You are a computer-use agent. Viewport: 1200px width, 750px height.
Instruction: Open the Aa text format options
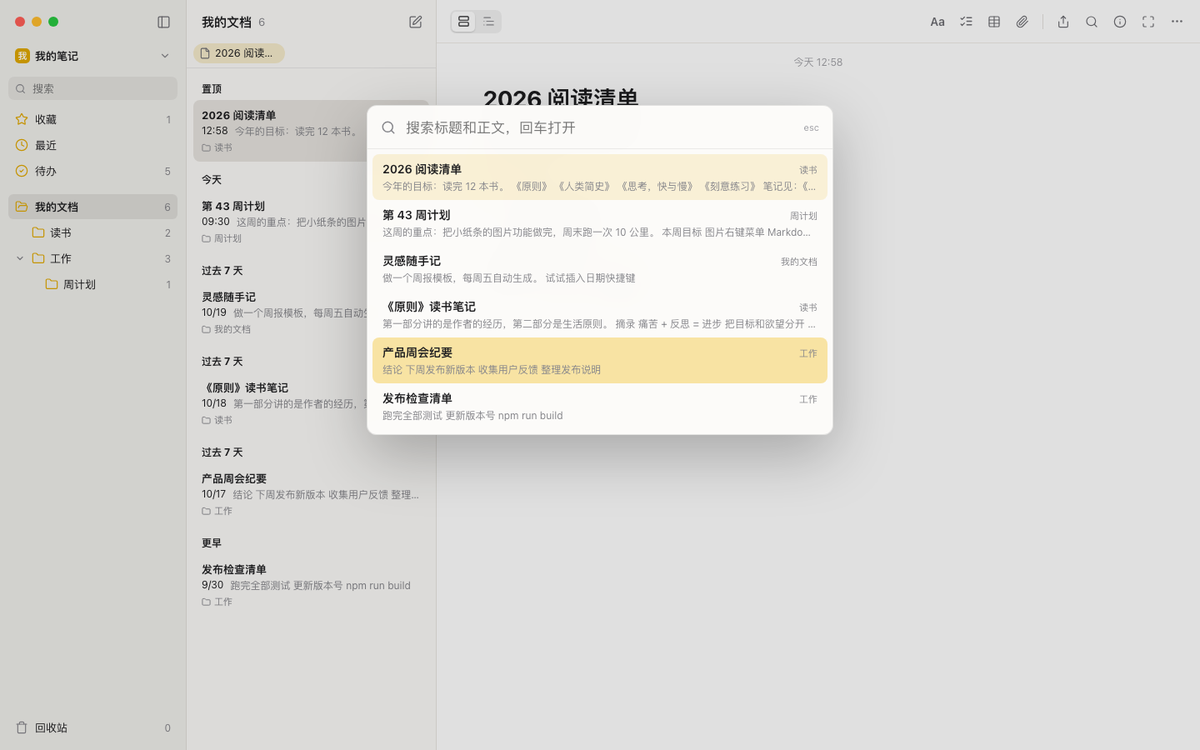pos(938,22)
